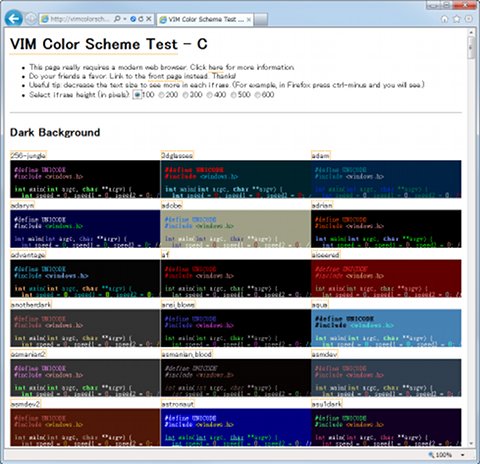Click the aiseered red code preview
This screenshot has height=464, width=480.
pyautogui.click(x=386, y=278)
